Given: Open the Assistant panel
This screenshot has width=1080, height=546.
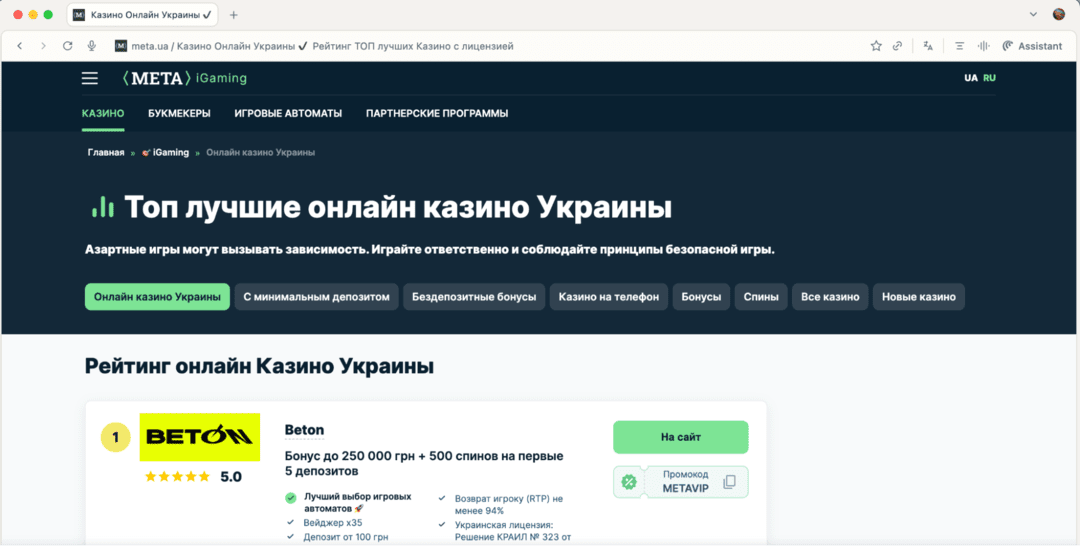Looking at the screenshot, I should point(1032,46).
